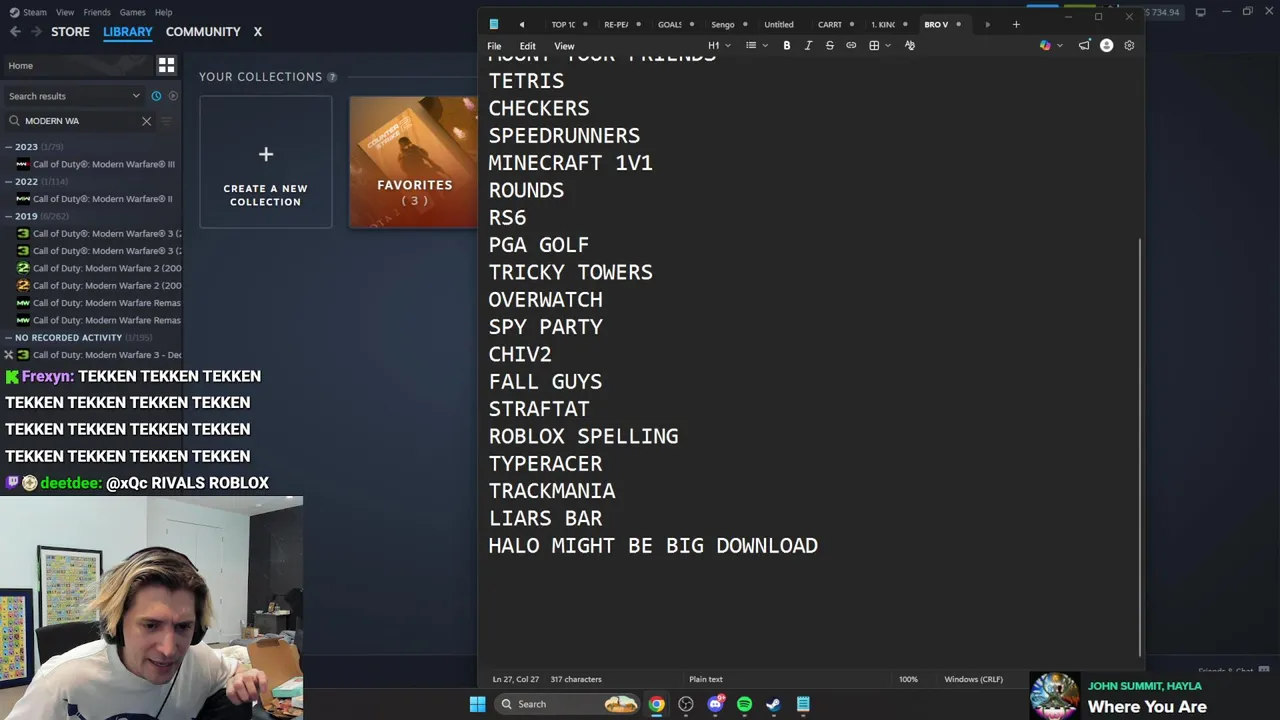Toggle Steam sort by recent activity clock
Viewport: 1280px width, 720px height.
coord(156,96)
